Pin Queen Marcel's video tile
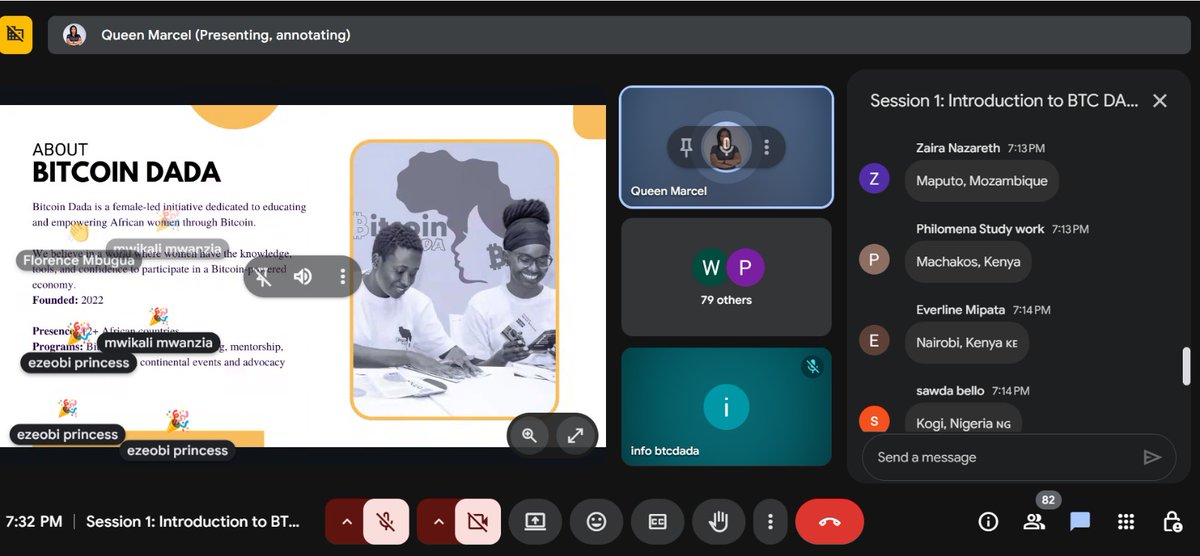 [x=686, y=148]
